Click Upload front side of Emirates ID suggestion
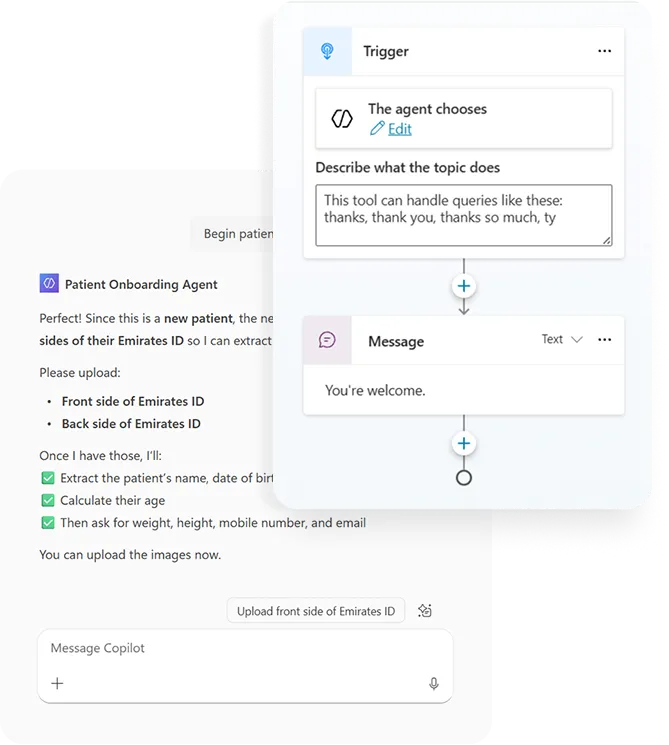The height and width of the screenshot is (745, 669). pyautogui.click(x=316, y=611)
